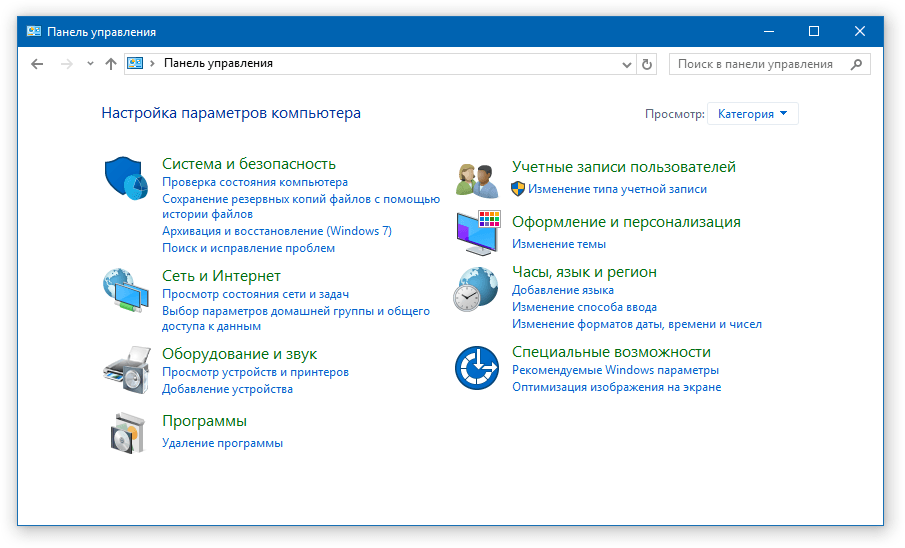Image resolution: width=905 pixels, height=548 pixels.
Task: Open Учетные записи пользователей category
Action: pyautogui.click(x=624, y=167)
